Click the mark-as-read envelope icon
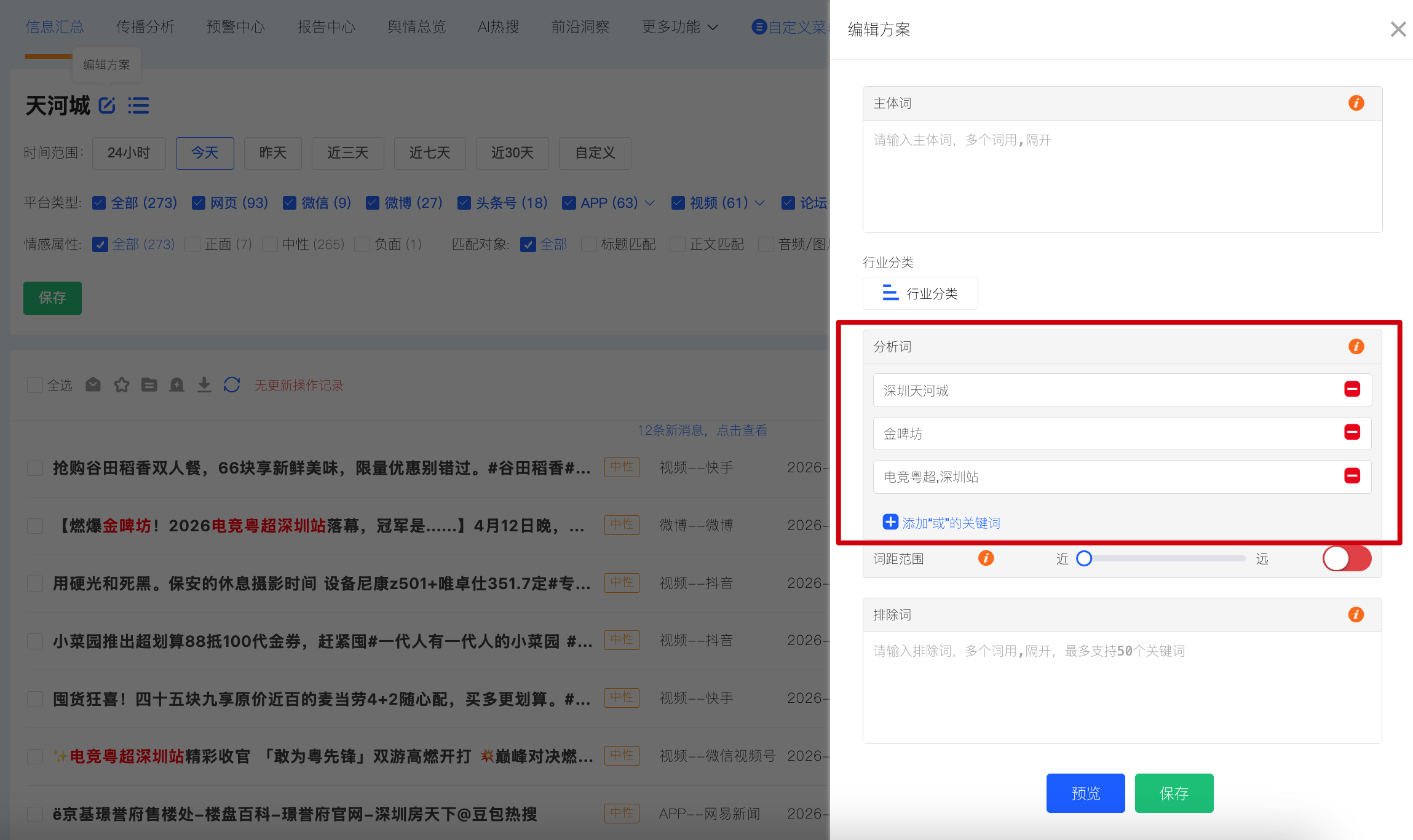The width and height of the screenshot is (1413, 840). click(x=93, y=385)
